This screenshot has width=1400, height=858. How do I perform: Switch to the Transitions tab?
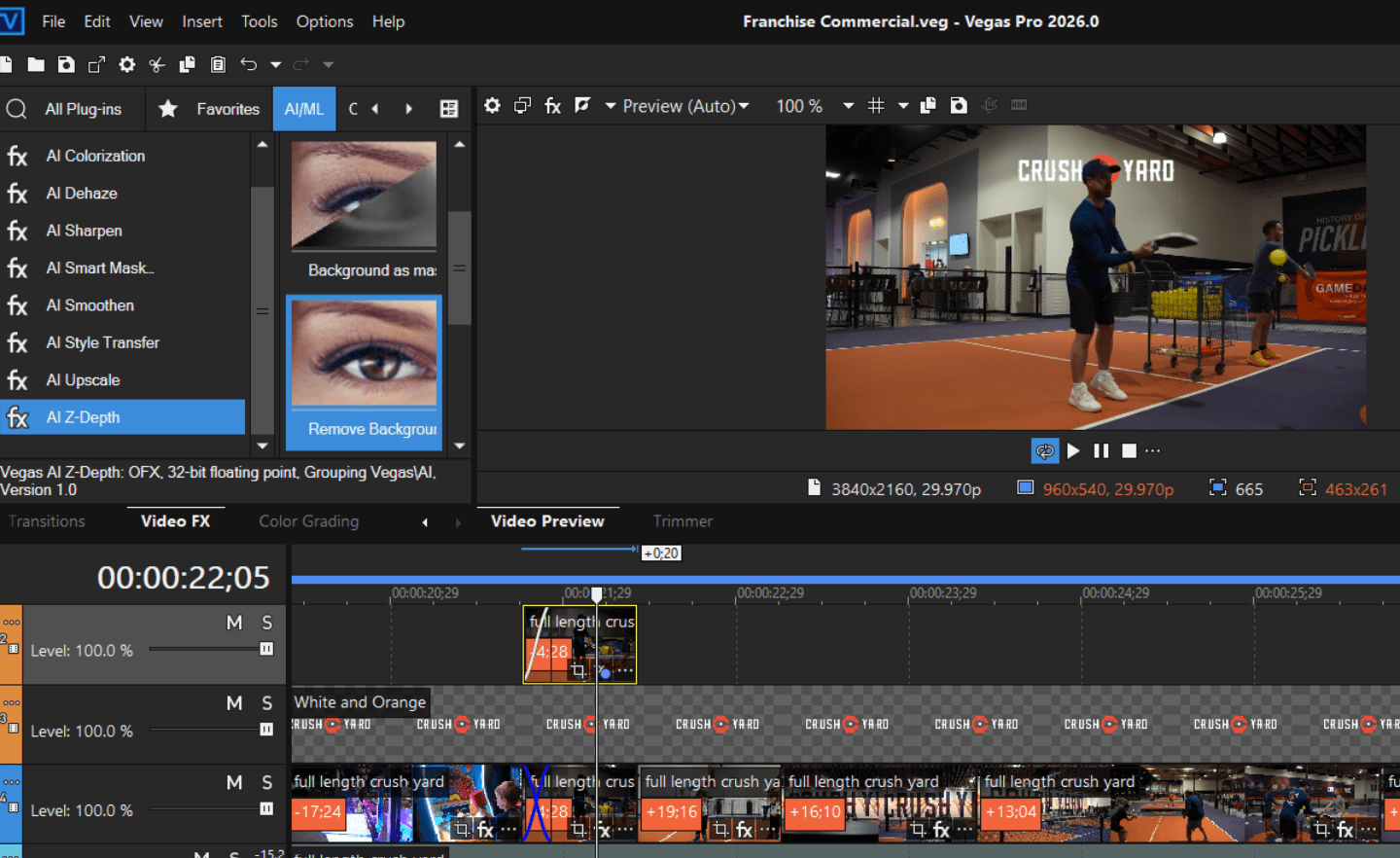47,521
